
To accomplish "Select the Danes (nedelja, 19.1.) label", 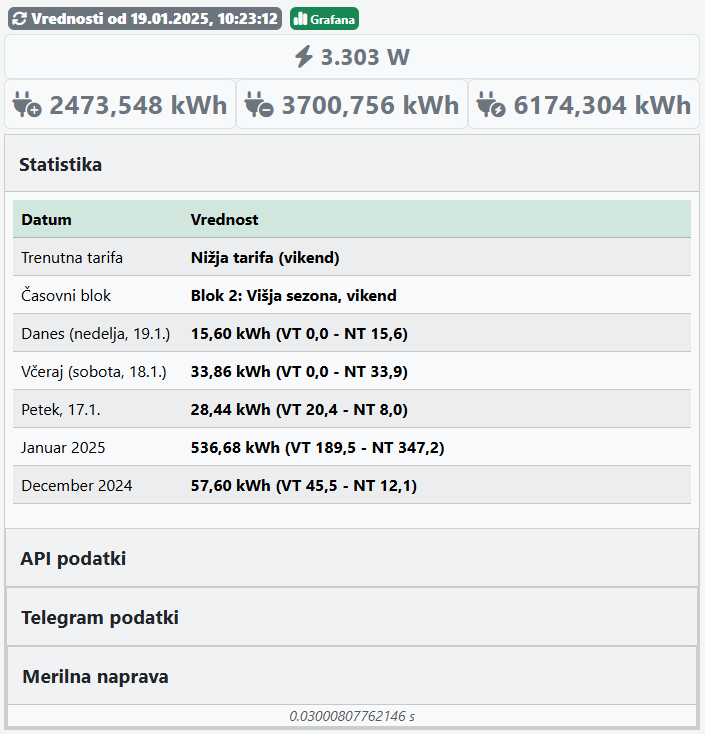I will (95, 333).
